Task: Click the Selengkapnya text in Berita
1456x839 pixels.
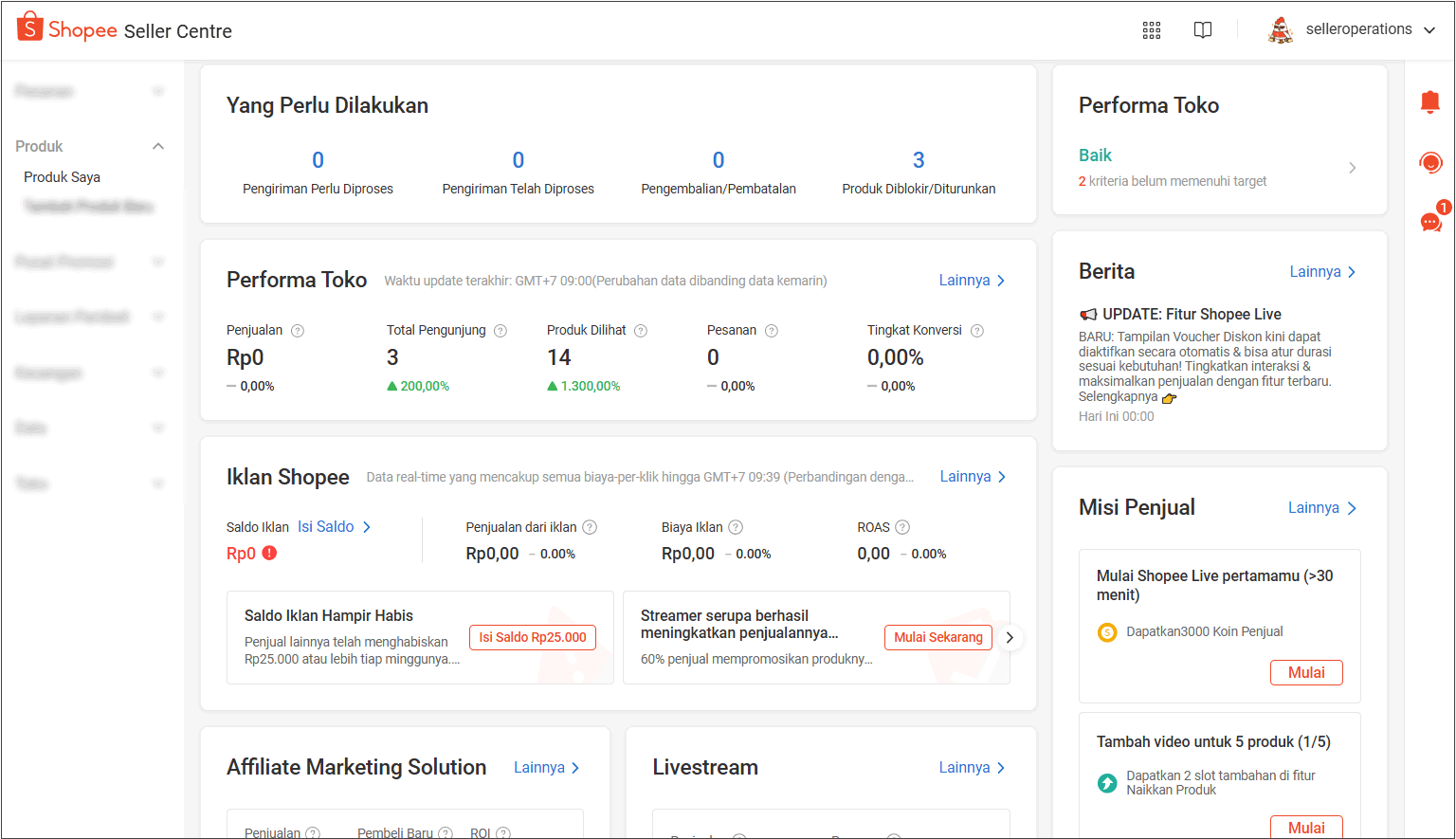Action: [1119, 397]
